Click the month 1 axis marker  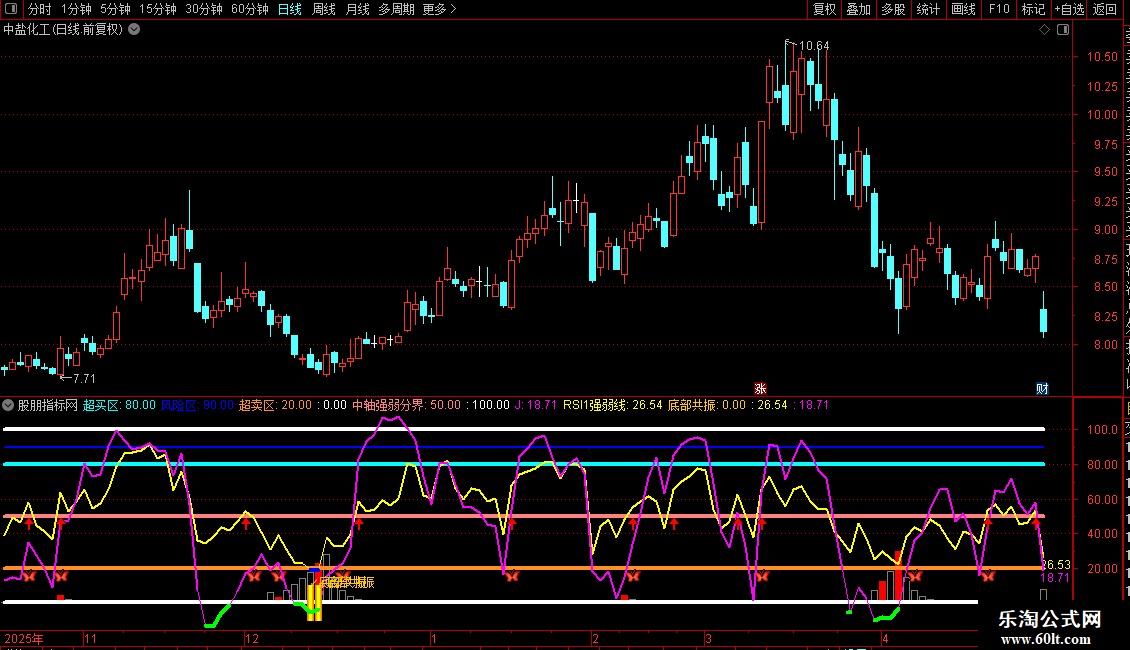[x=434, y=638]
